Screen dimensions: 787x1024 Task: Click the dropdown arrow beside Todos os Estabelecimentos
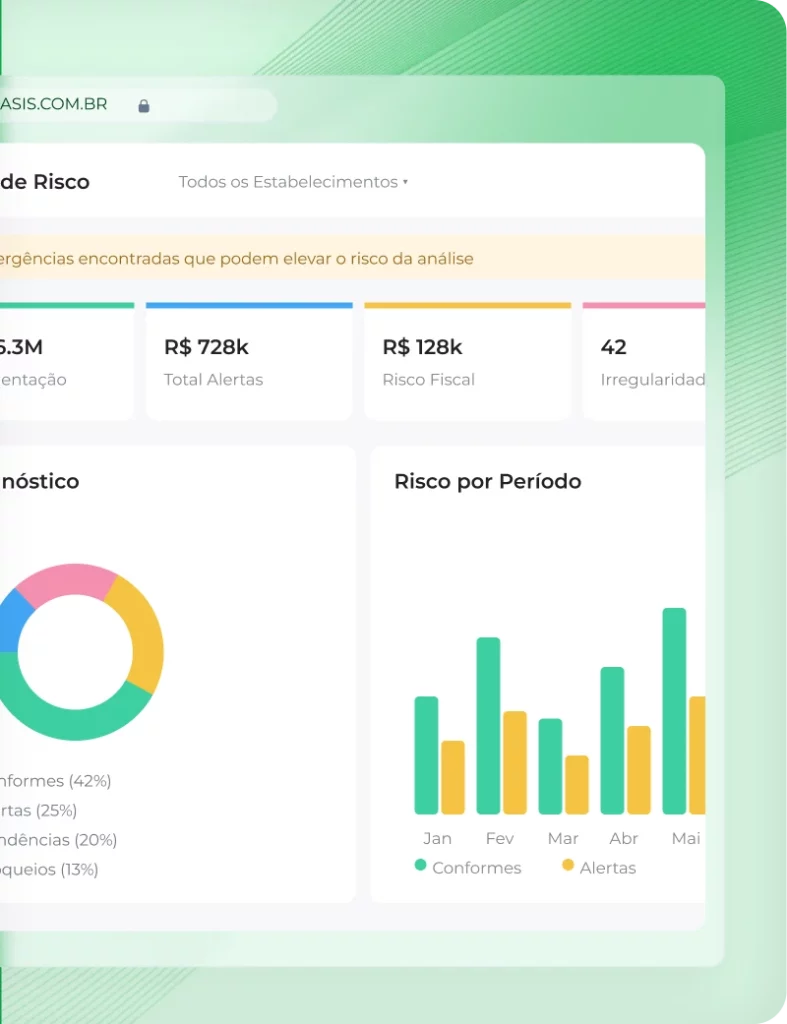406,182
